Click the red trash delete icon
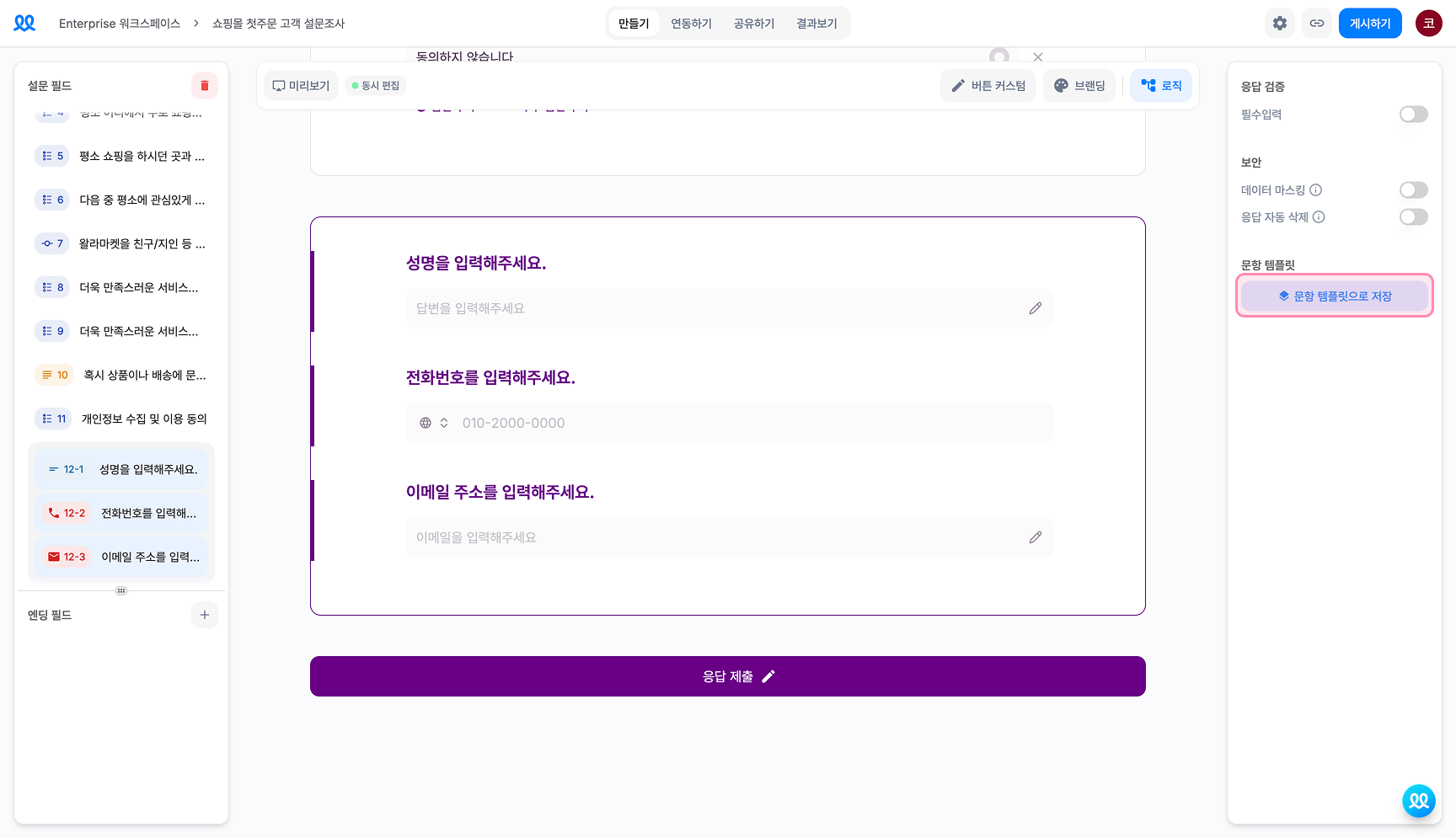1456x838 pixels. tap(205, 86)
